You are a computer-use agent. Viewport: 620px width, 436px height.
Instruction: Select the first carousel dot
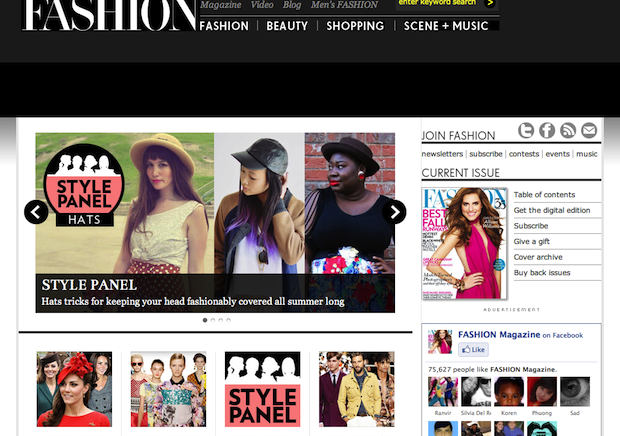point(205,320)
